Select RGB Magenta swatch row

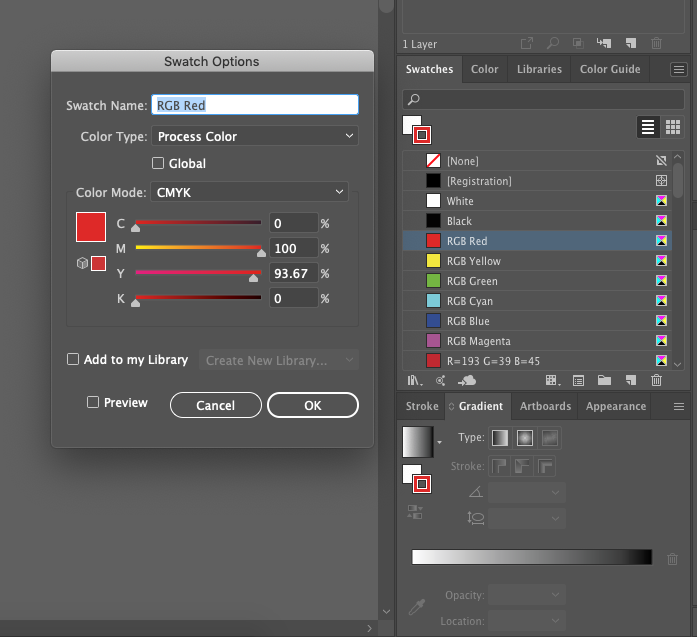537,341
